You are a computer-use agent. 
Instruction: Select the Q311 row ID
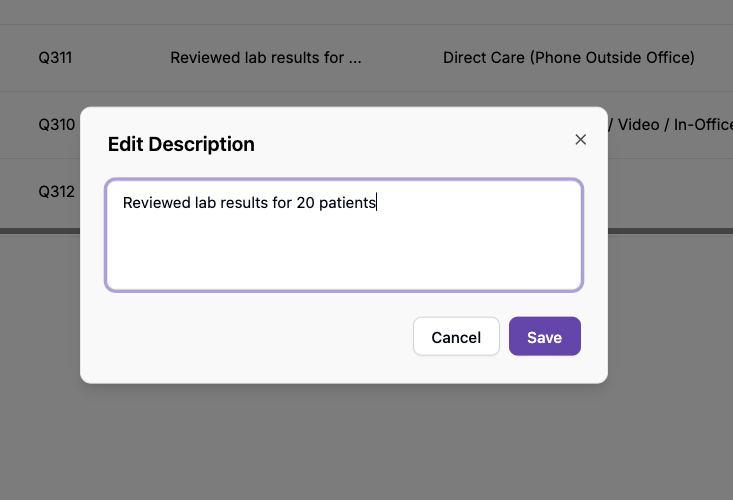point(55,58)
